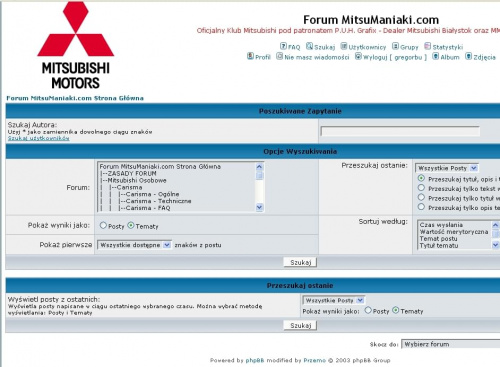Viewport: 500px width, 367px height.
Task: Click the Szukaj Autora text field
Action: (400, 131)
